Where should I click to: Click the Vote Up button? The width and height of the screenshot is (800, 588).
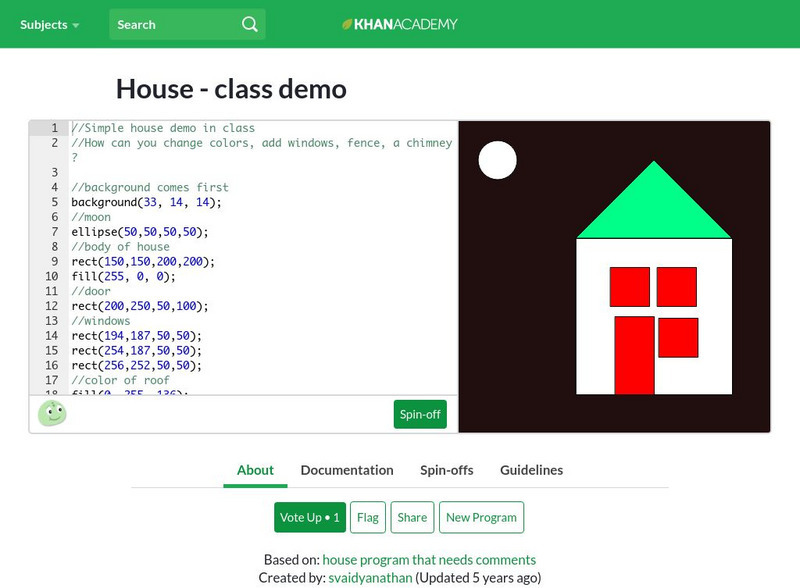click(x=310, y=518)
